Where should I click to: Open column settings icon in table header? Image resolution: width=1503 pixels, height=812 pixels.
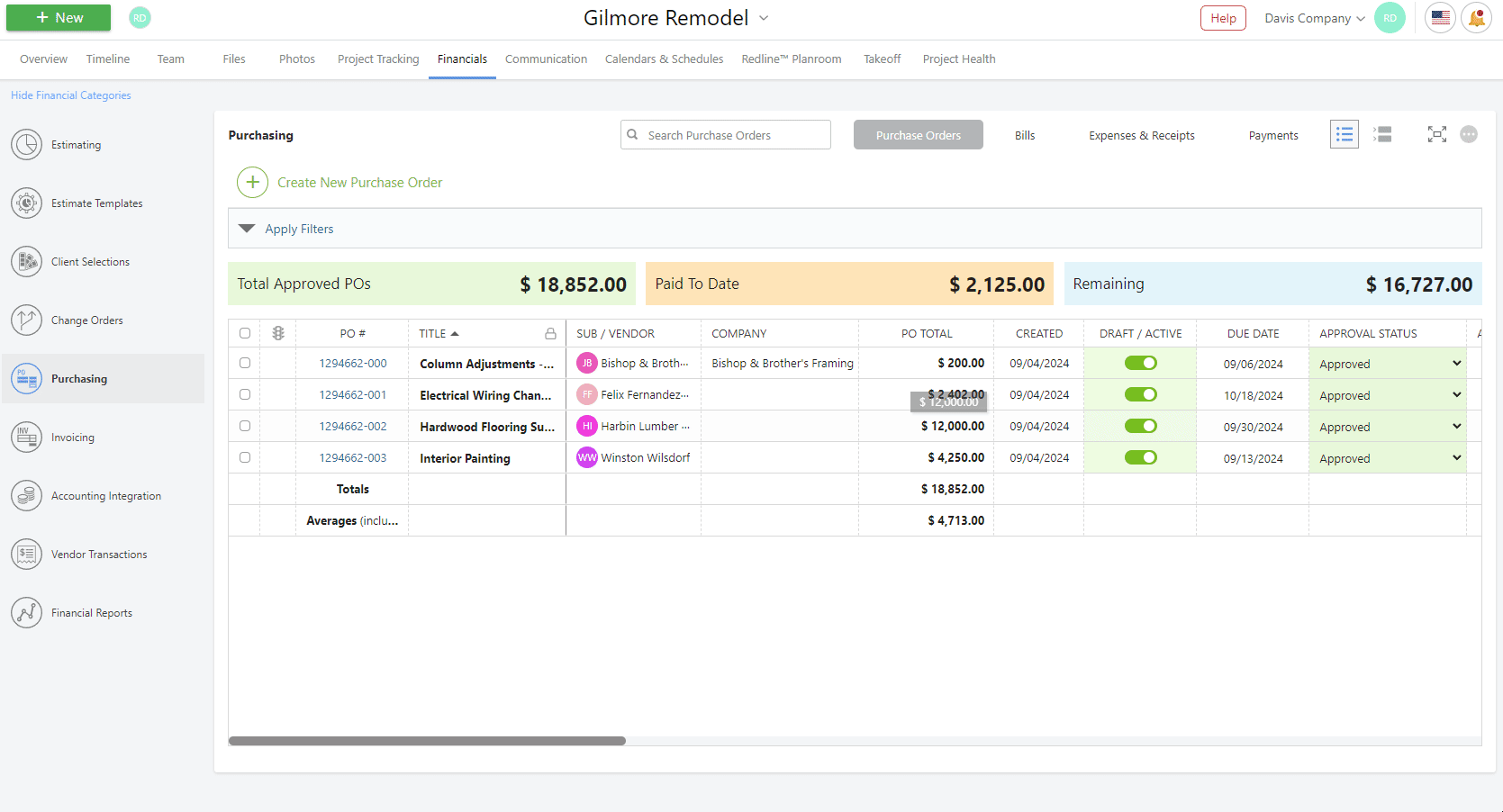(x=278, y=333)
